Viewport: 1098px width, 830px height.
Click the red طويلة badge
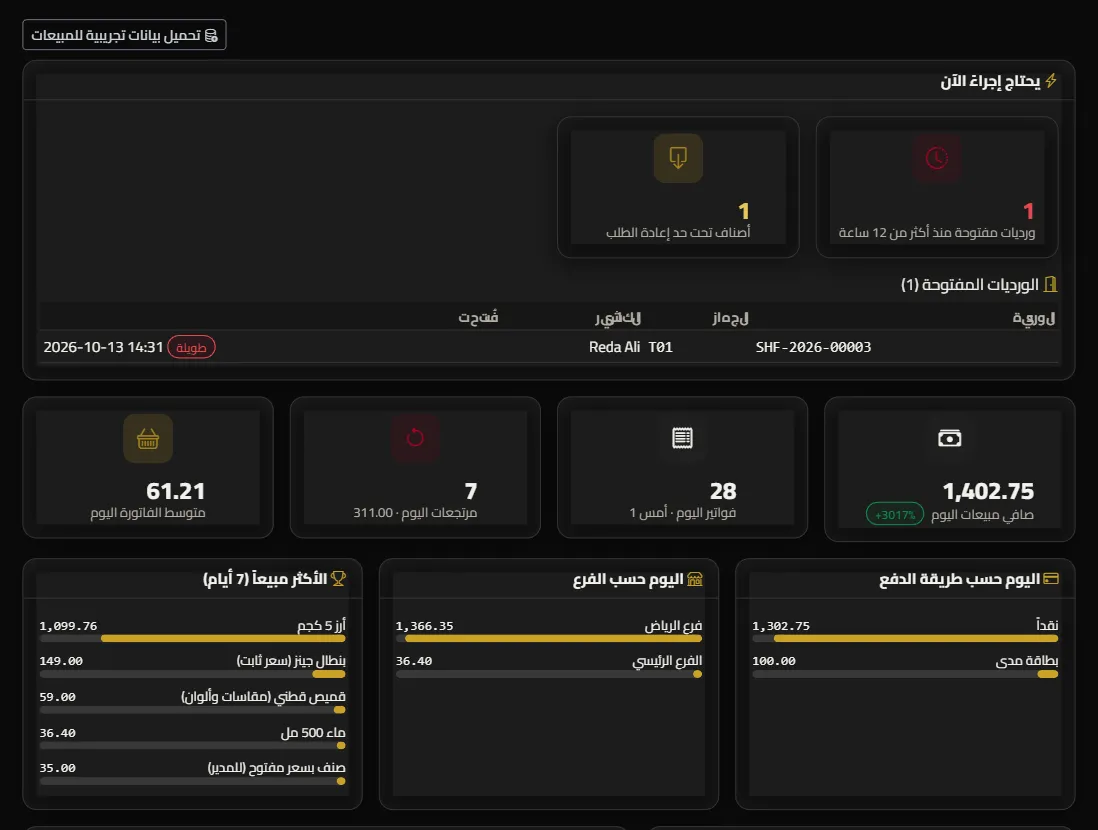tap(191, 347)
